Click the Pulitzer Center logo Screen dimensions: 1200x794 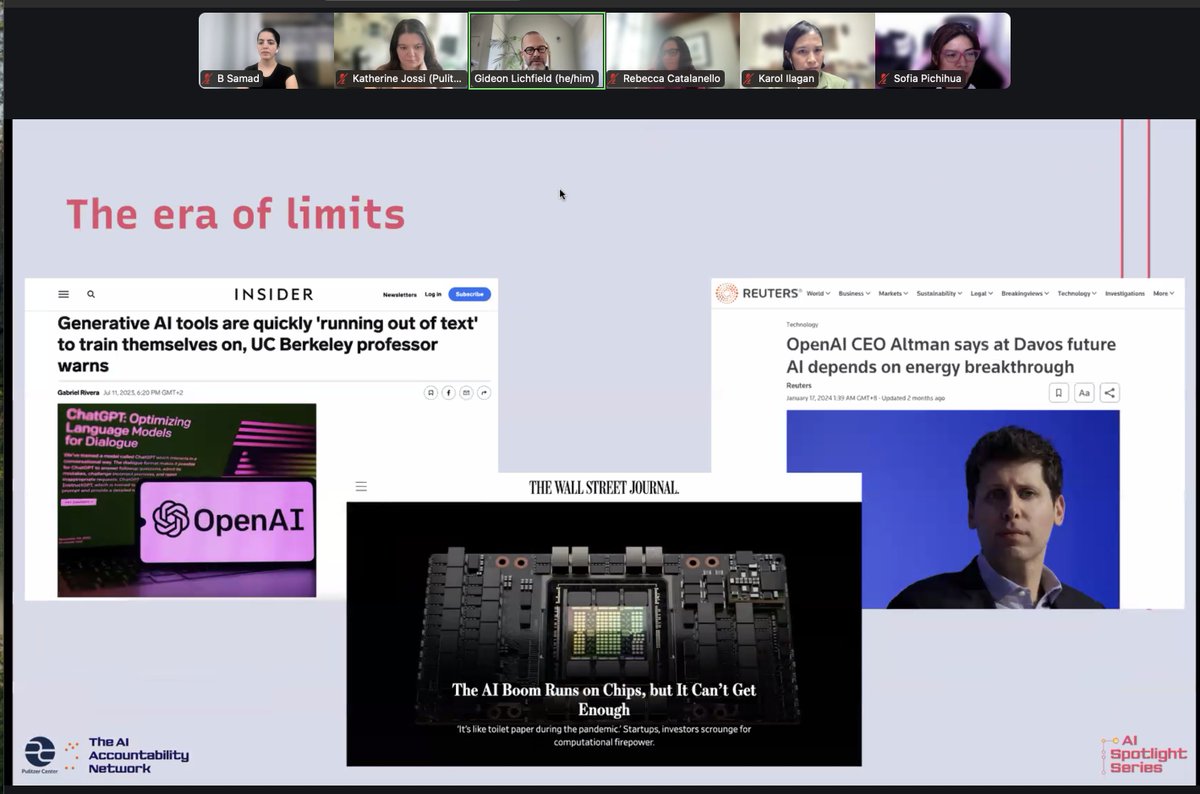click(40, 755)
